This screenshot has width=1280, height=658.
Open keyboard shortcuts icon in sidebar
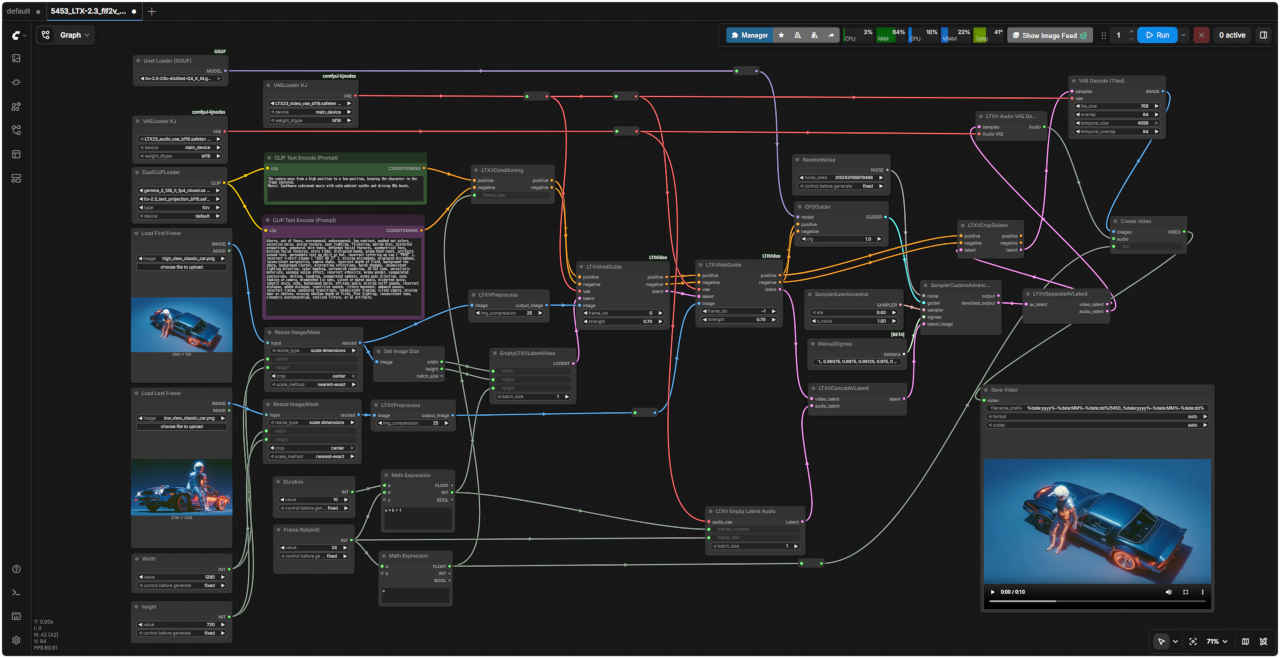click(x=16, y=616)
